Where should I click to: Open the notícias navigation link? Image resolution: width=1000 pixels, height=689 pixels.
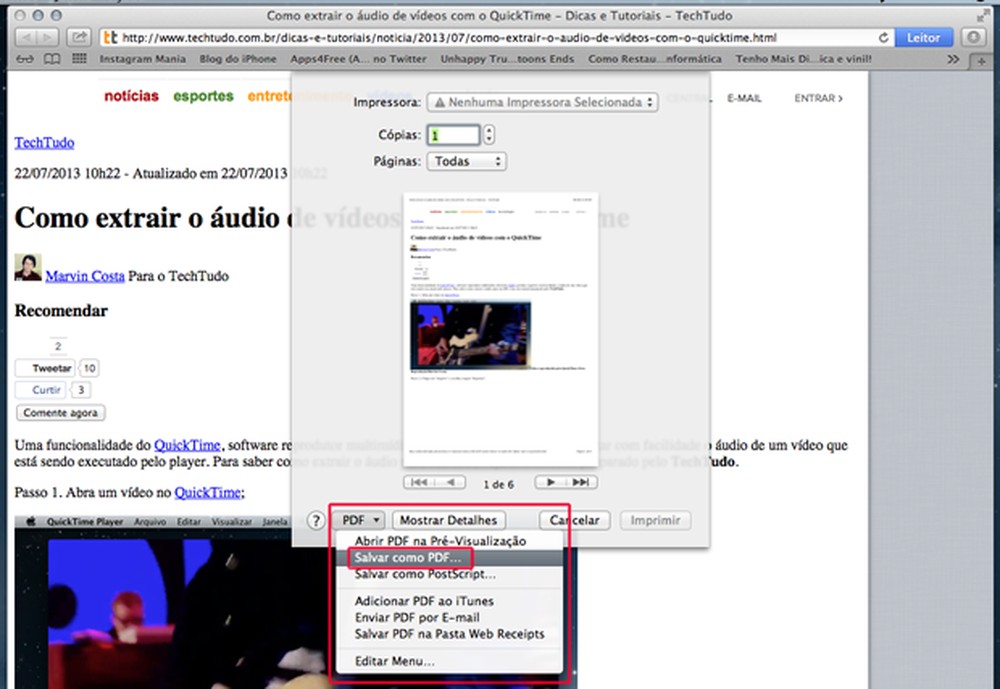click(131, 96)
